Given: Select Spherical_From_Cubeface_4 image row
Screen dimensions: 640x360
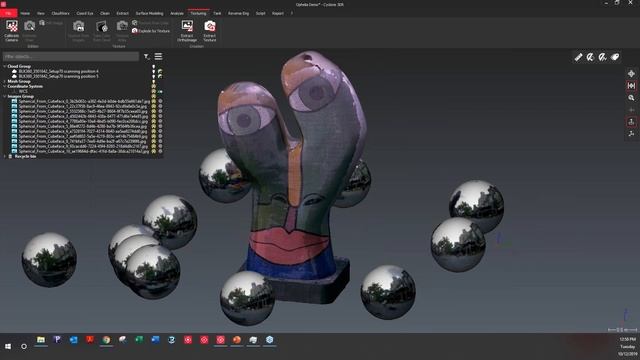Looking at the screenshot, I should (83, 121).
